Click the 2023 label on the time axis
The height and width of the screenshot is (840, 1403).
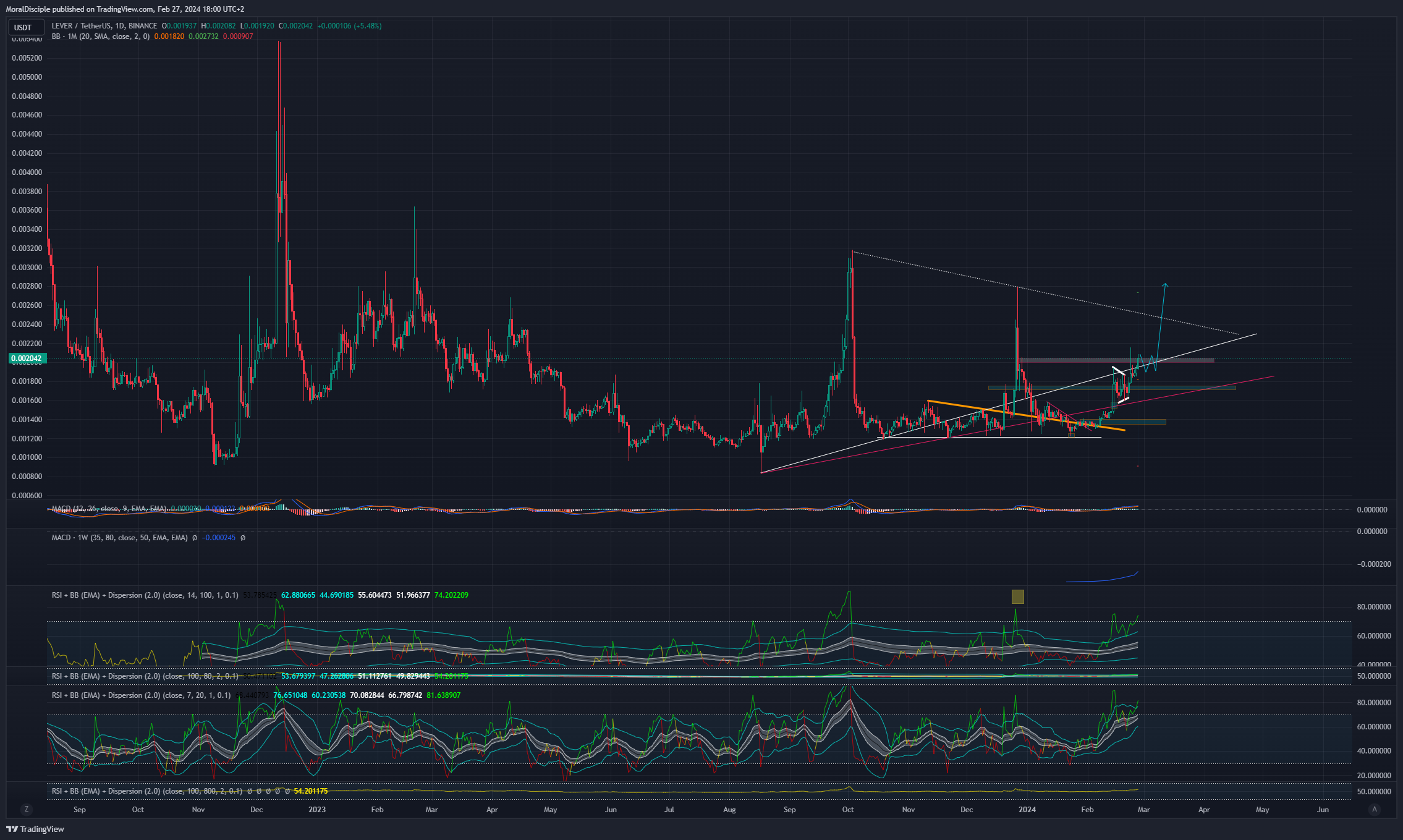click(317, 810)
